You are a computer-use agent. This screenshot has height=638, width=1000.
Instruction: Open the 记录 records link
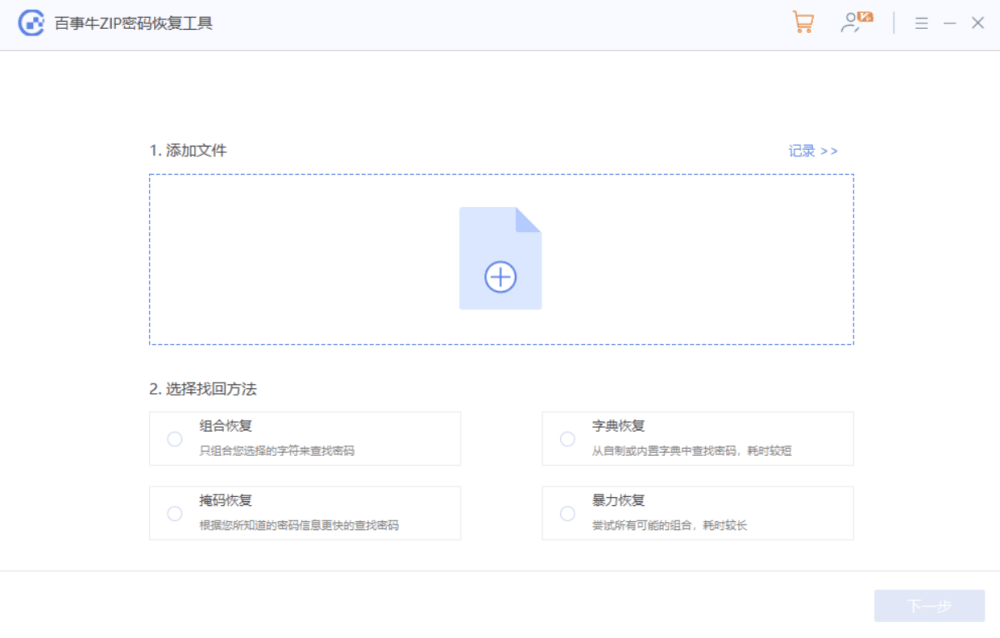(x=800, y=149)
